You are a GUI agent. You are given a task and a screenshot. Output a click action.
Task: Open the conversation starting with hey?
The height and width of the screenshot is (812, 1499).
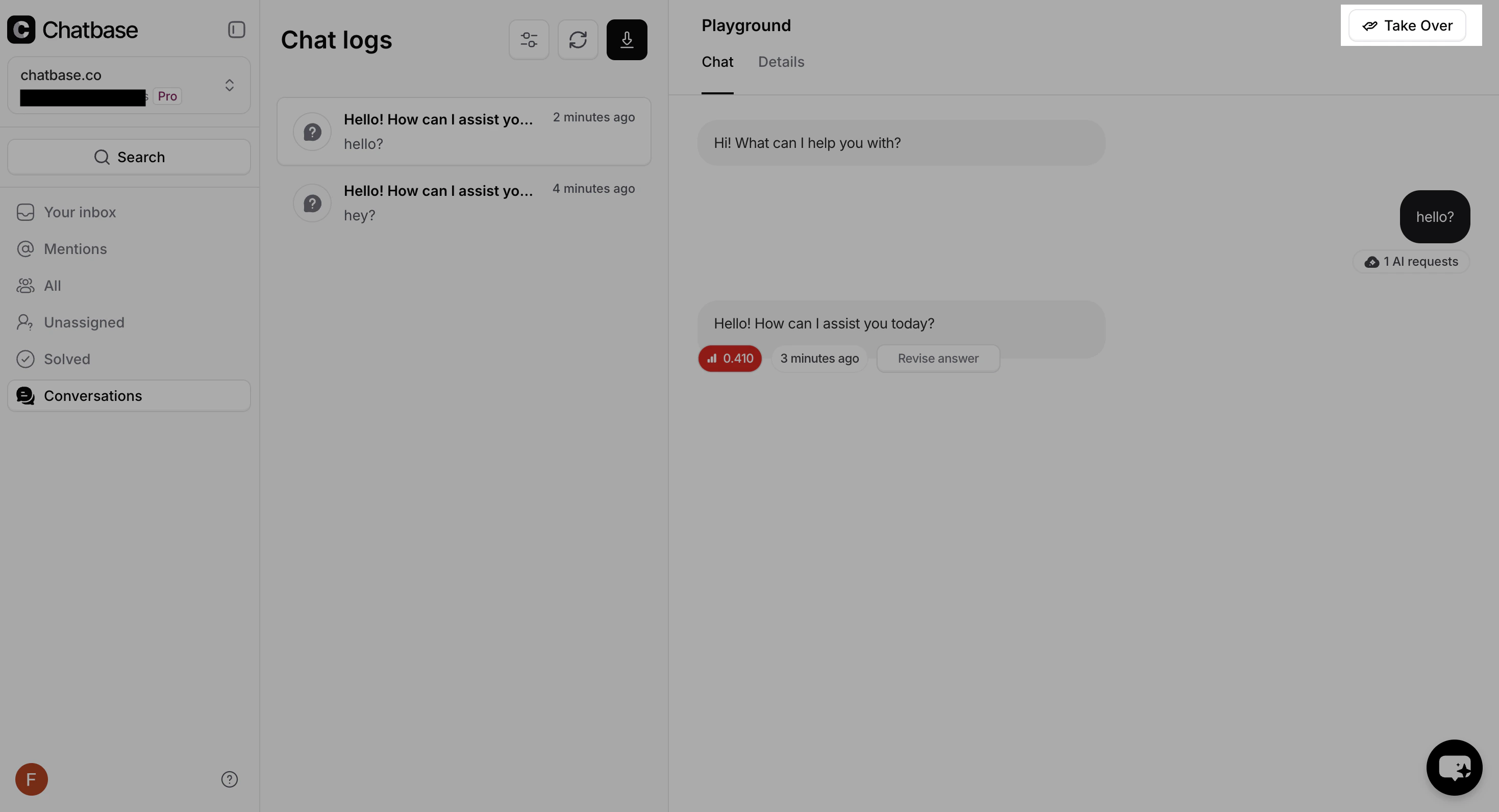pyautogui.click(x=464, y=202)
